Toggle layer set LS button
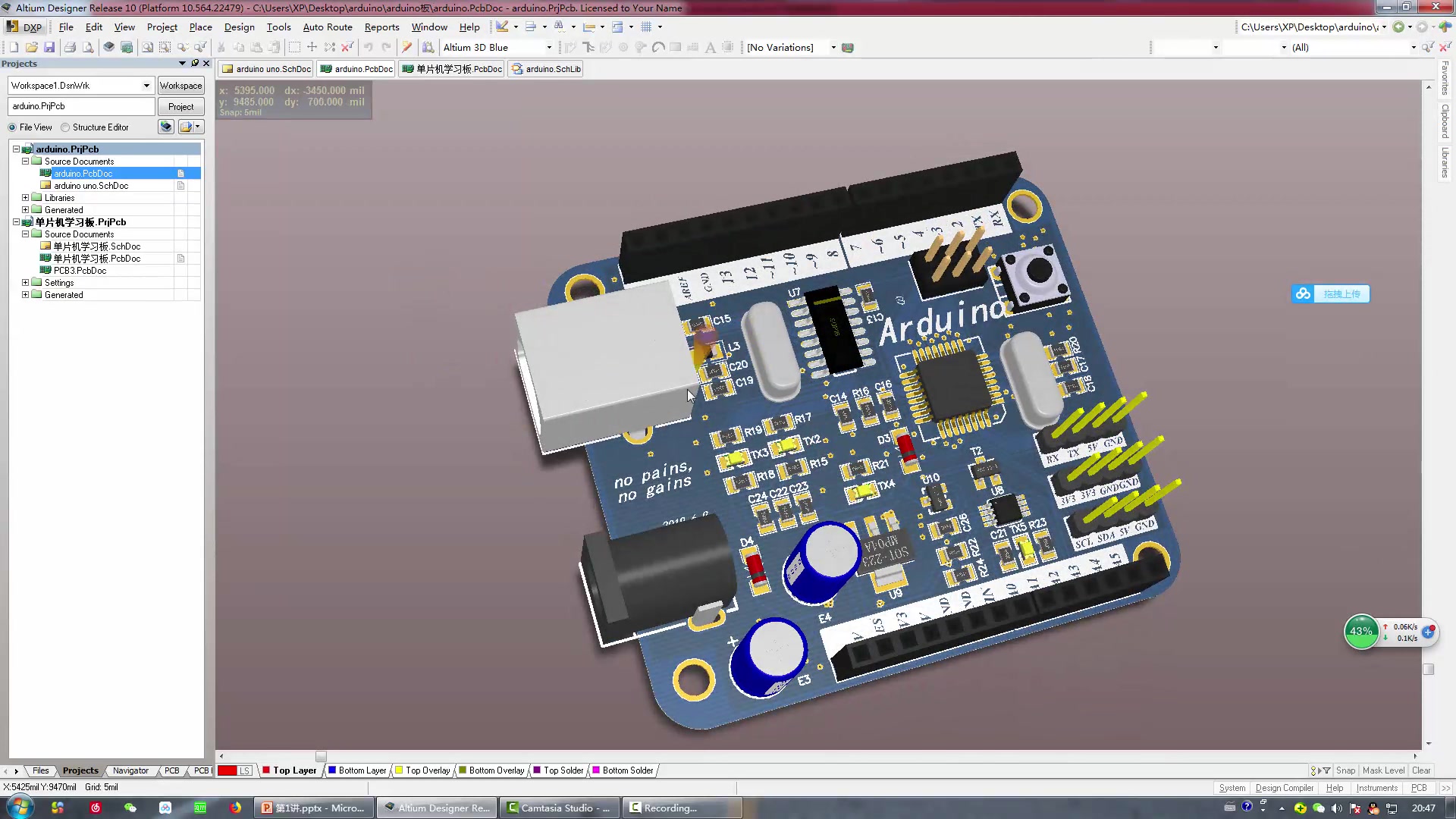Image resolution: width=1456 pixels, height=819 pixels. [244, 770]
